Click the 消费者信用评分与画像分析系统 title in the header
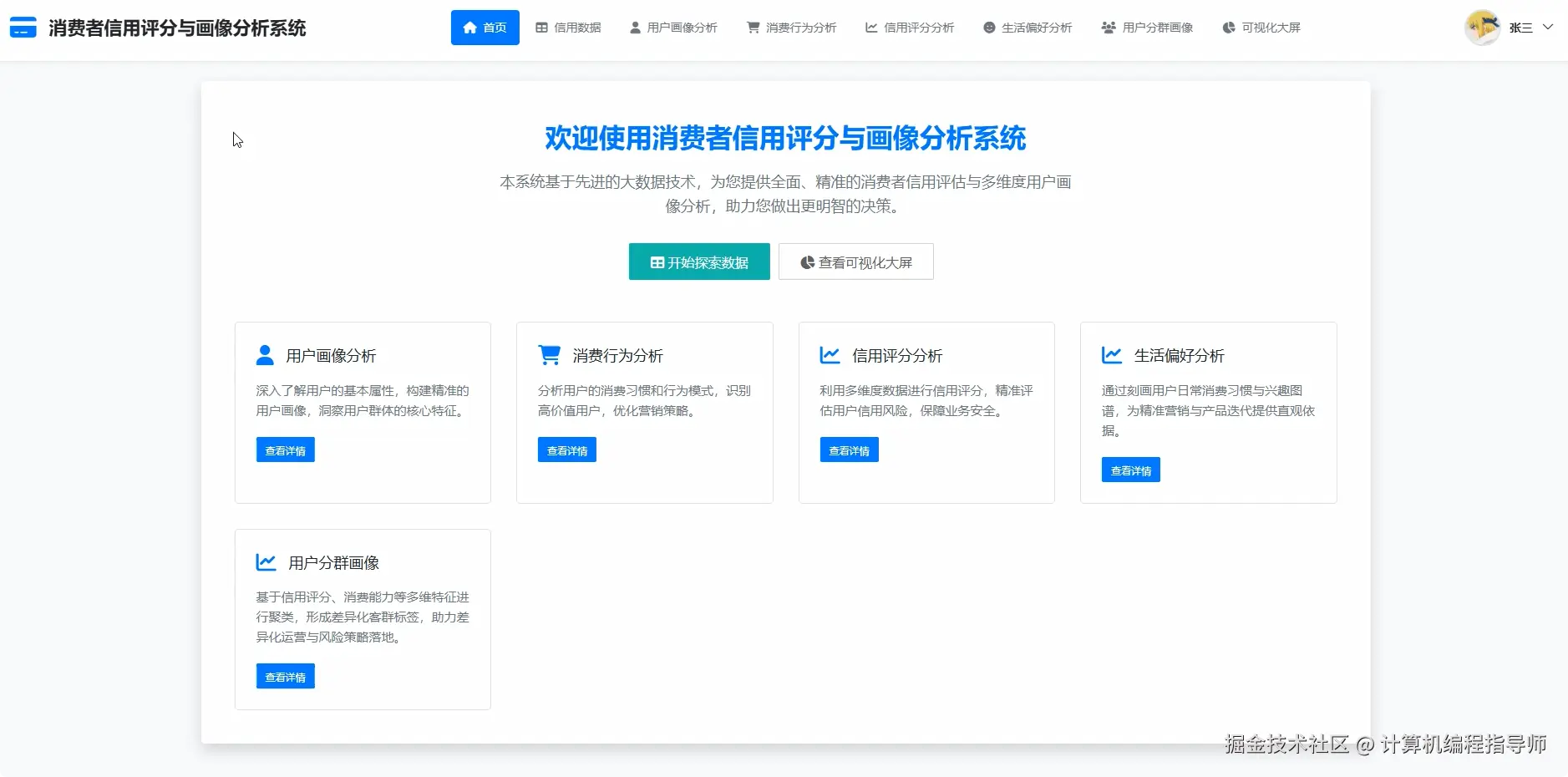This screenshot has height=777, width=1568. click(177, 28)
